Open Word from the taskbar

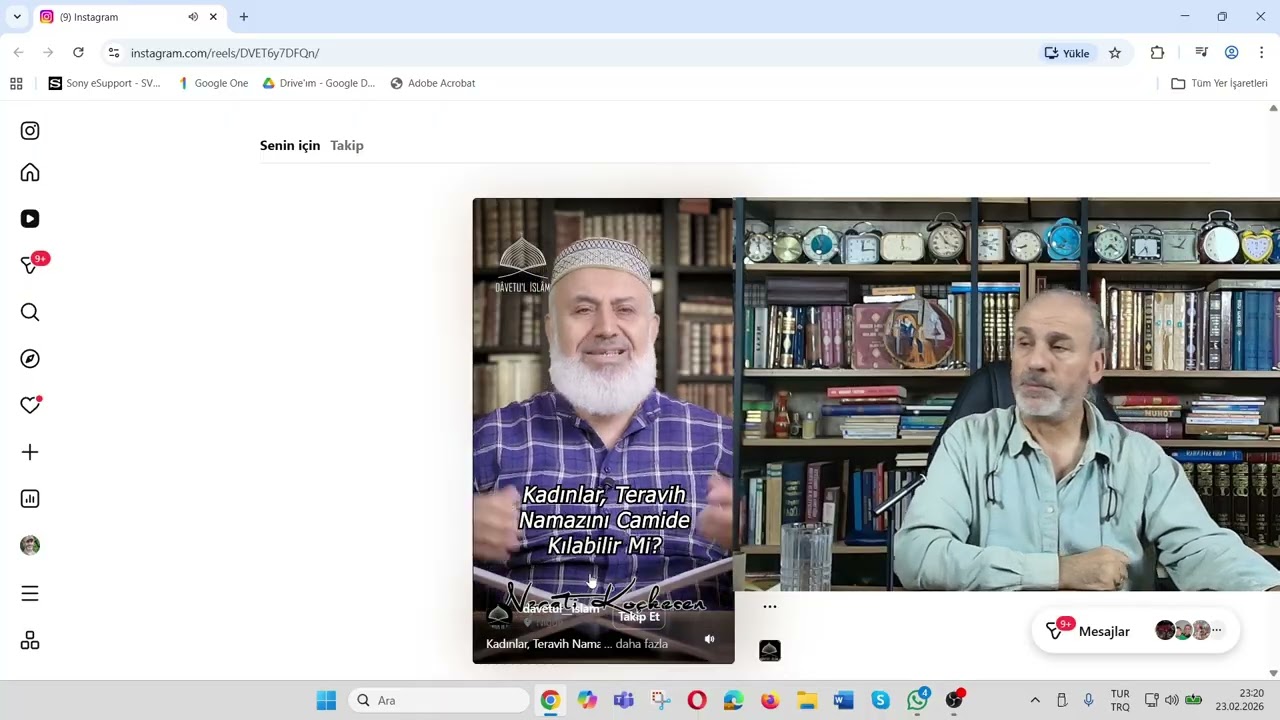[843, 700]
